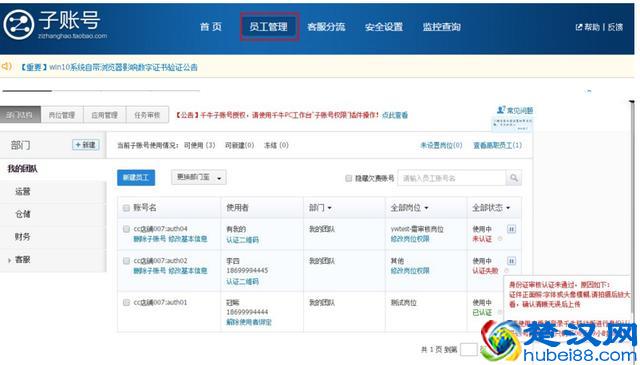This screenshot has height=365, width=640.
Task: Toggle the 隐藏欠费账号 checkbox
Action: pos(349,178)
